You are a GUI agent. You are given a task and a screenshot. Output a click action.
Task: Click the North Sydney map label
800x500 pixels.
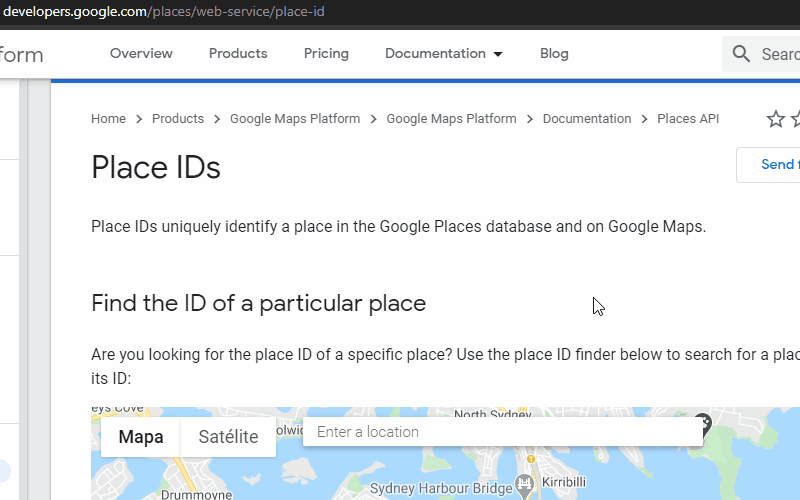pyautogui.click(x=493, y=413)
